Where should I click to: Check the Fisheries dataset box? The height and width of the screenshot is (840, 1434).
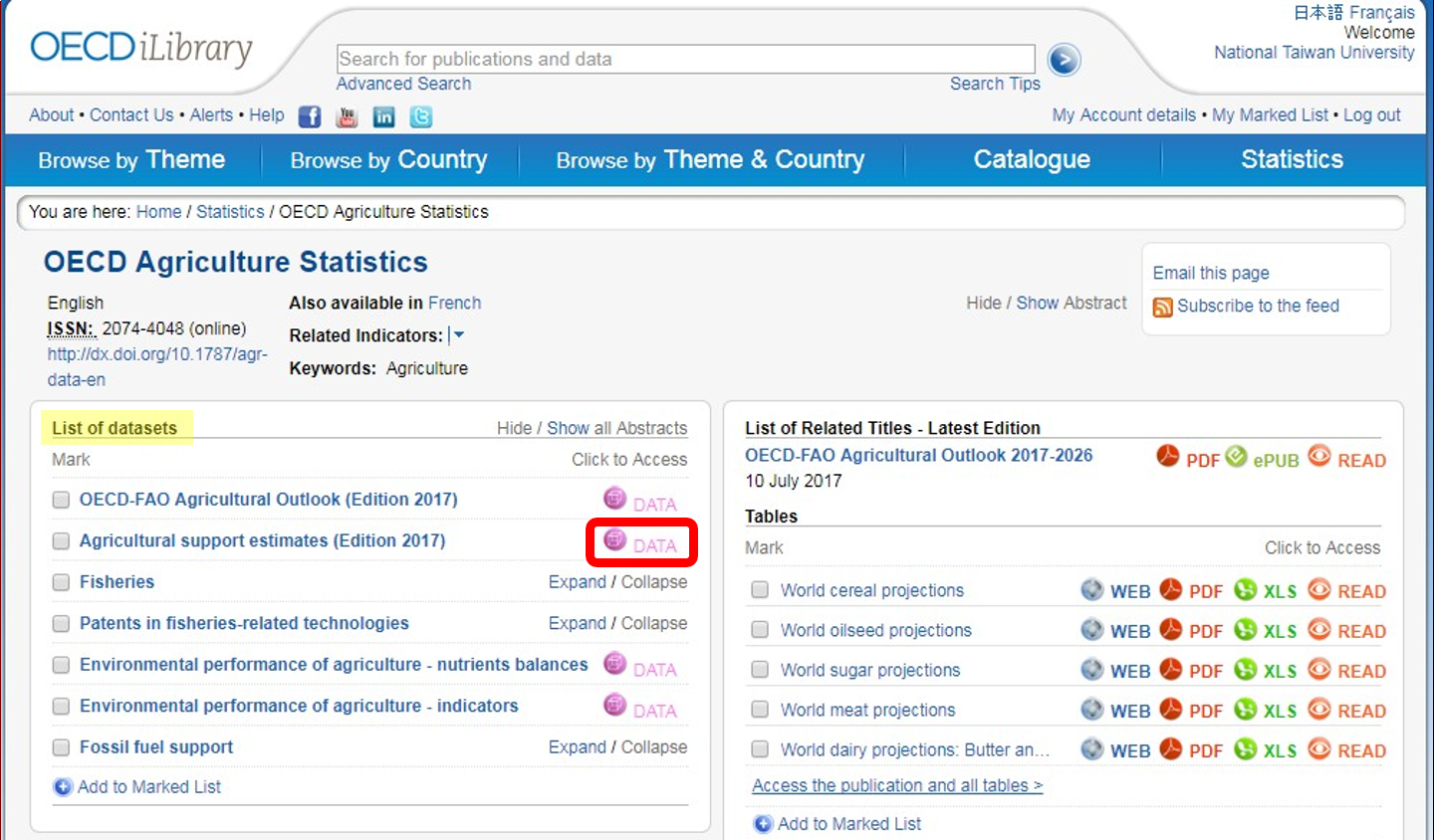61,582
